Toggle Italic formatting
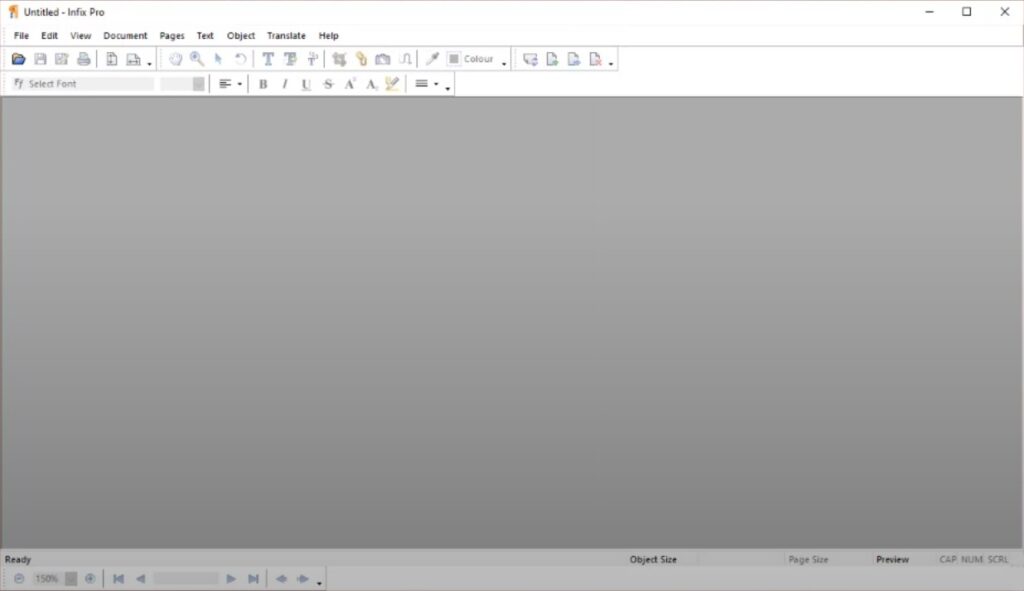This screenshot has width=1024, height=591. (x=285, y=84)
